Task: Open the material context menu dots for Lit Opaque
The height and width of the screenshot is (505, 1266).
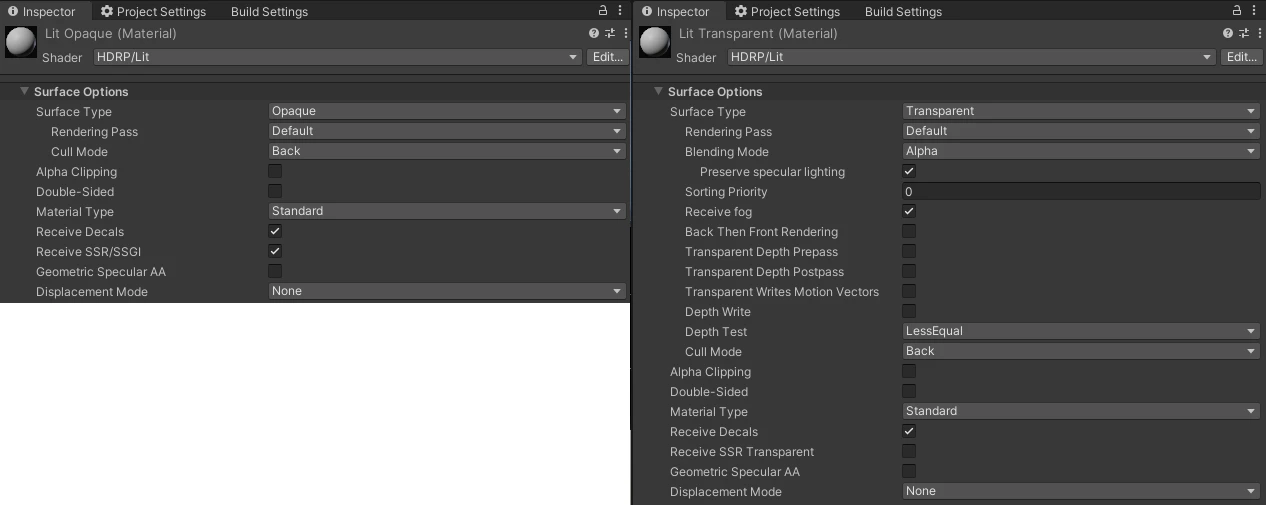Action: coord(624,33)
